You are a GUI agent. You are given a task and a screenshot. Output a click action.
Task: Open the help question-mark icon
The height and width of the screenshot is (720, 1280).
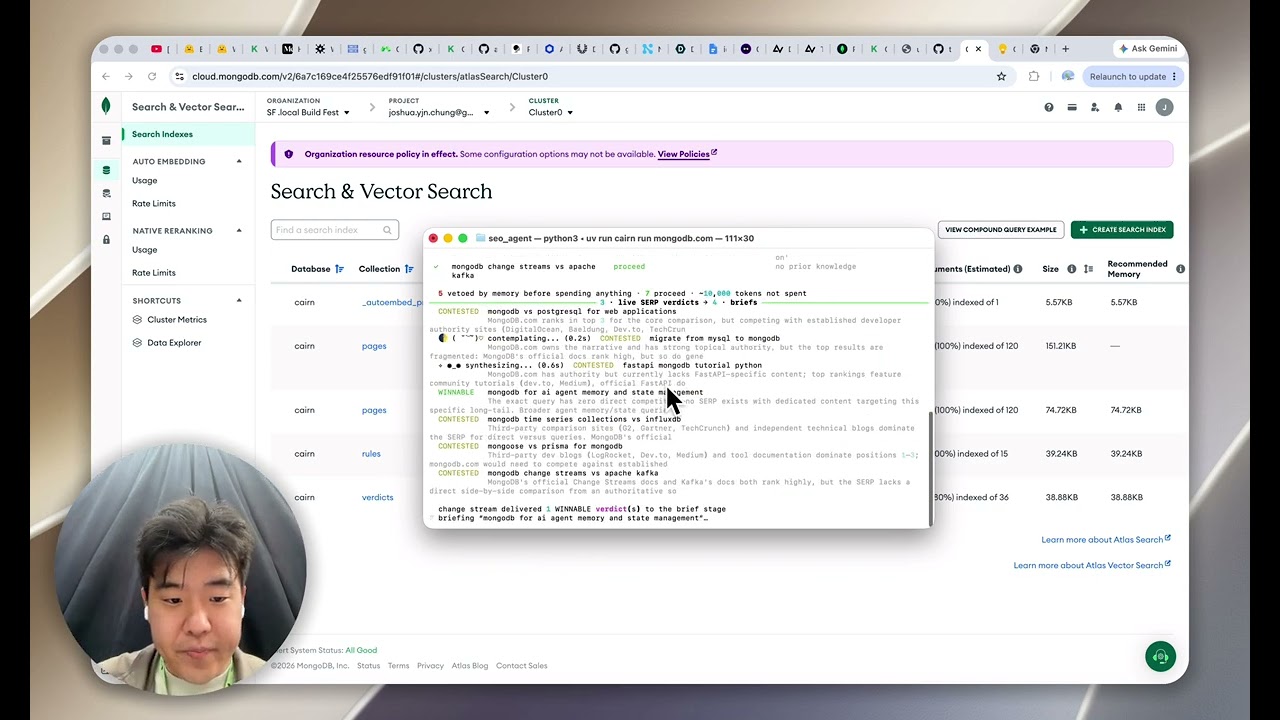click(x=1049, y=107)
